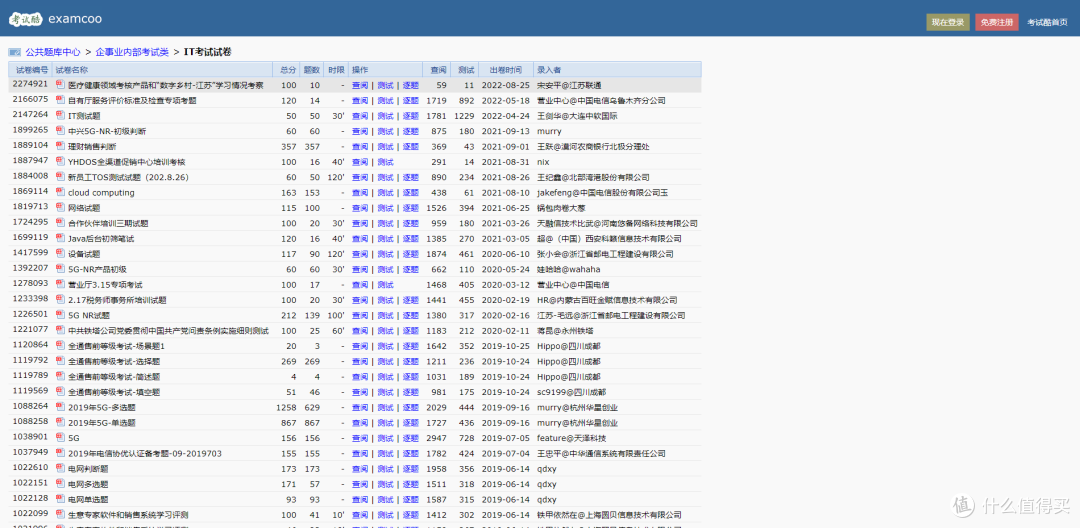Select test number 2274921

pos(30,84)
